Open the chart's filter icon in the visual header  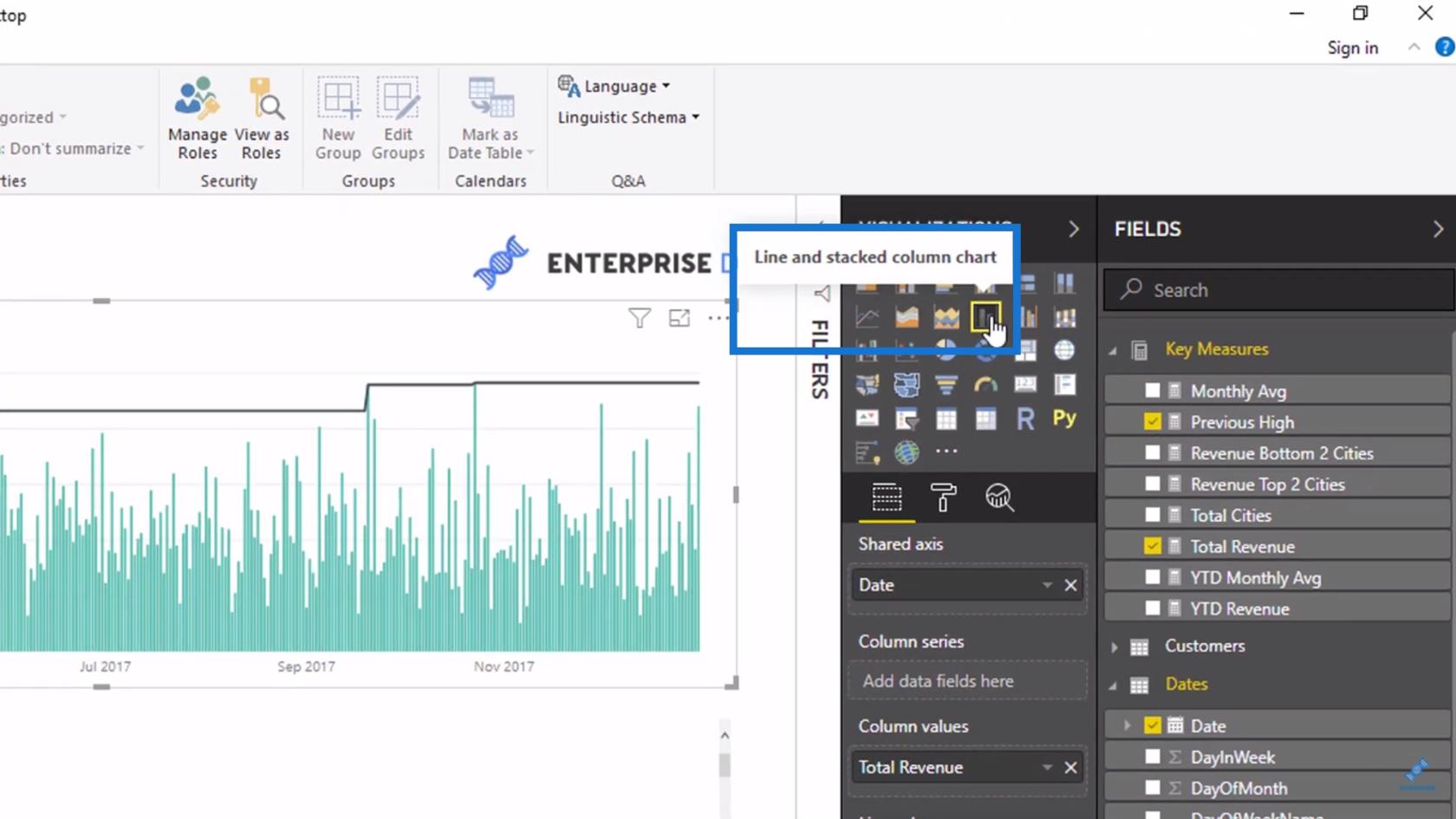click(640, 318)
